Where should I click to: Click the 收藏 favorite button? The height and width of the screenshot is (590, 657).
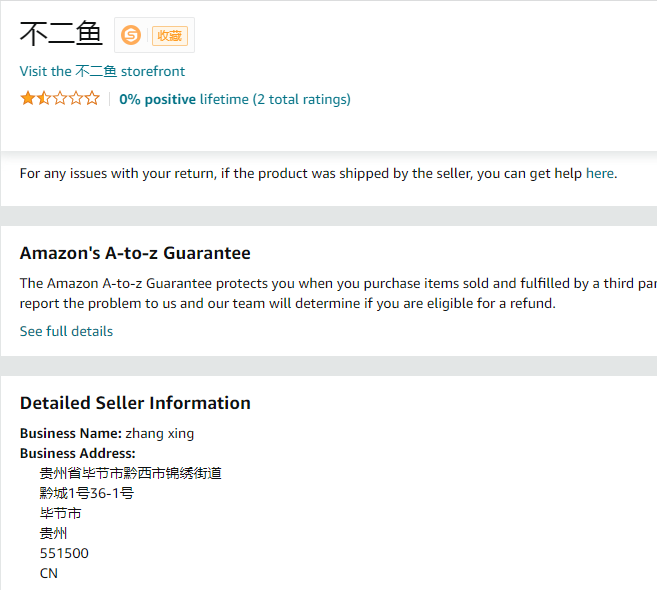click(168, 35)
